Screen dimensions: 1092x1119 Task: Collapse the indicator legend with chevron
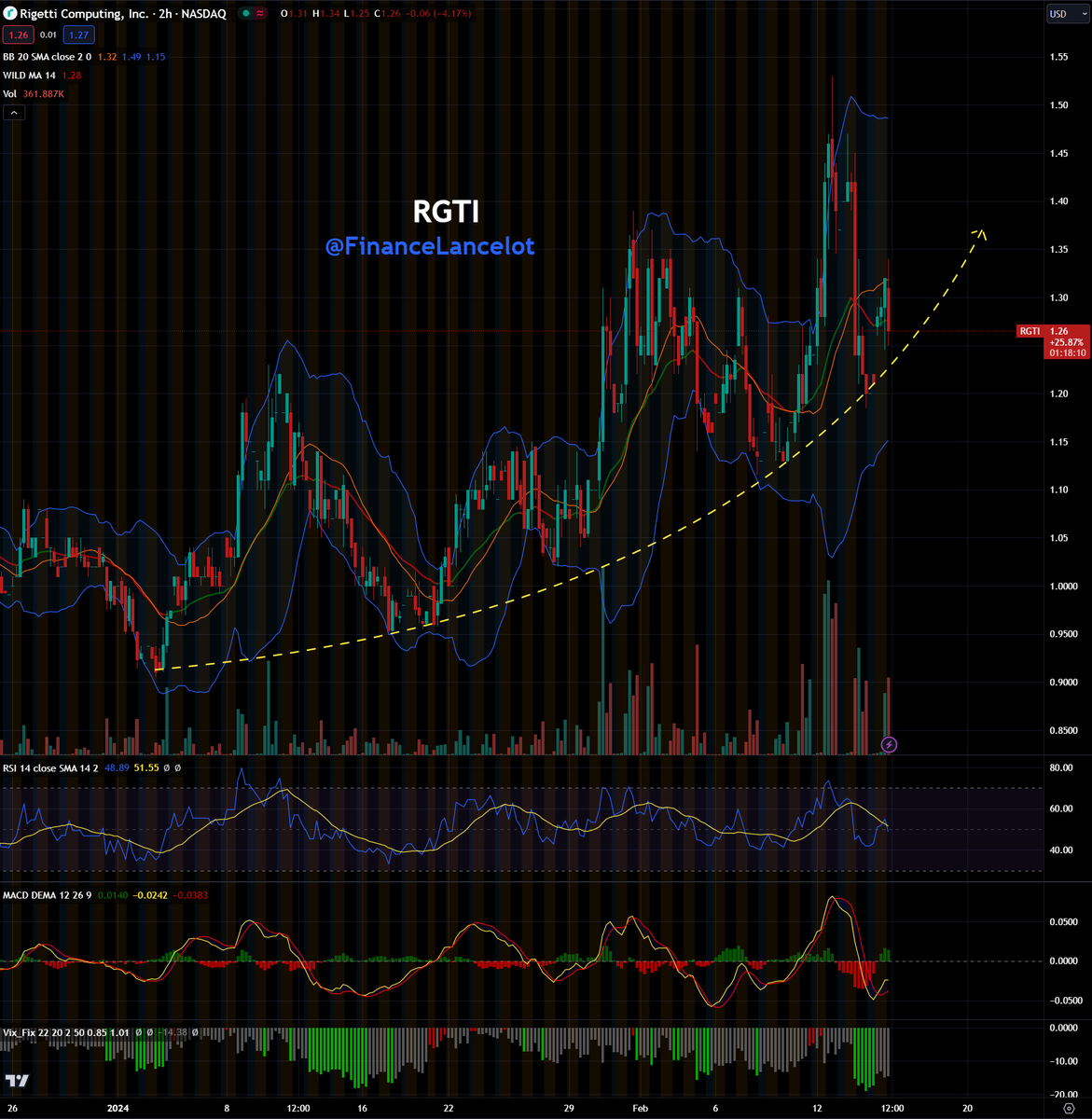(14, 113)
